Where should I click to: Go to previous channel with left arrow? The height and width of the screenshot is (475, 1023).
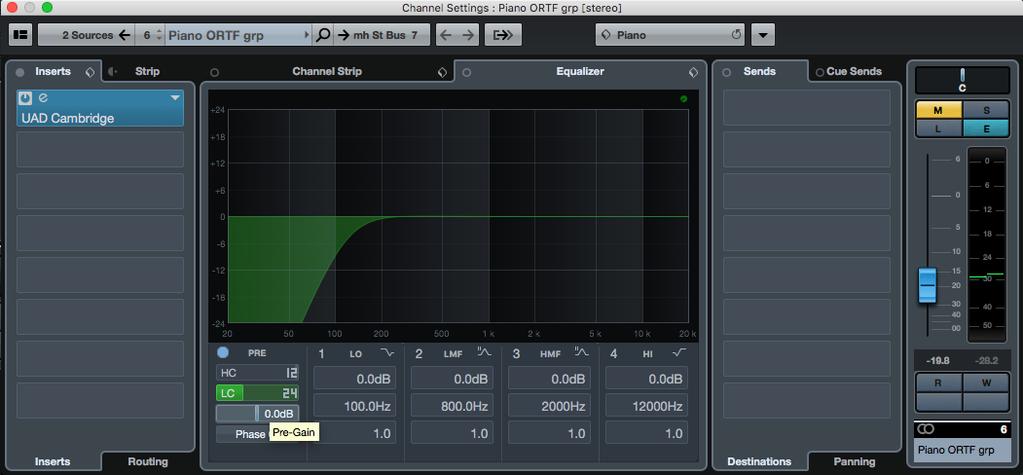point(446,35)
